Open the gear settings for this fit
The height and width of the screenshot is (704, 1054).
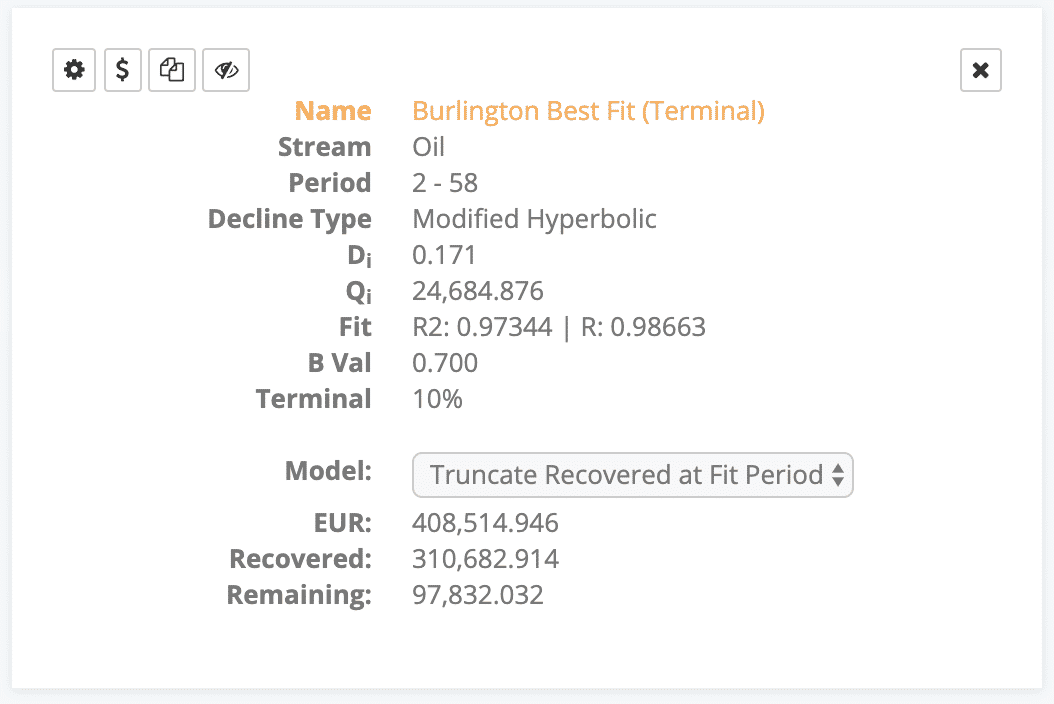74,70
